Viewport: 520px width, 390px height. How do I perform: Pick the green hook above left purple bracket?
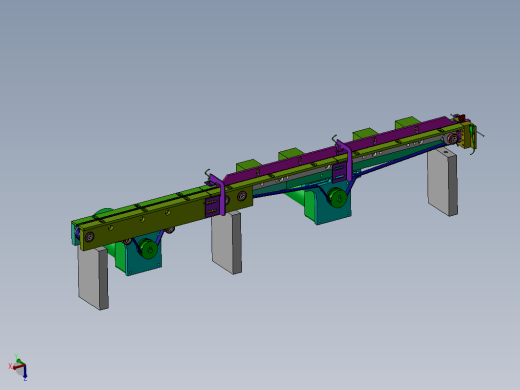(x=207, y=175)
